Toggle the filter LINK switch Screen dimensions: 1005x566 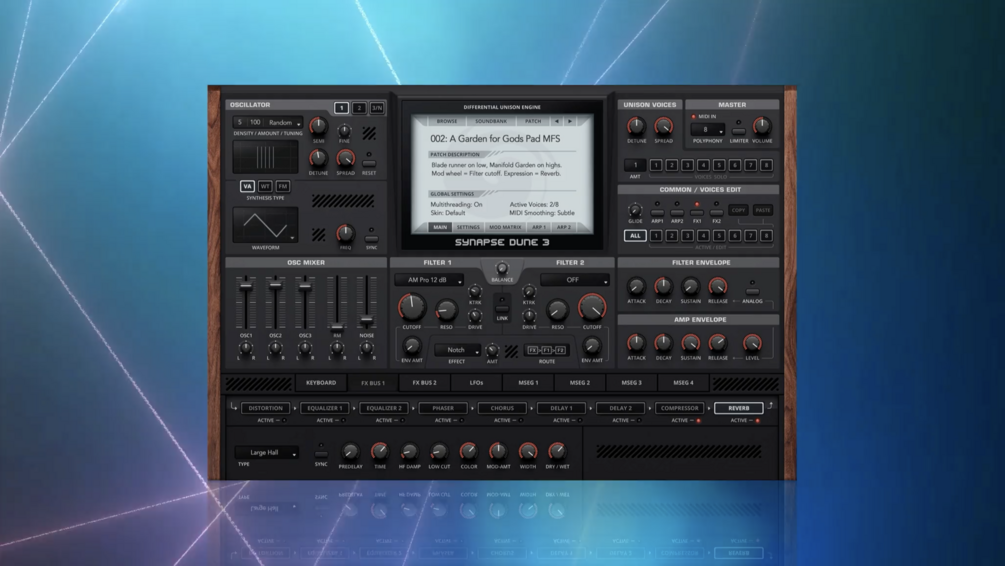502,308
